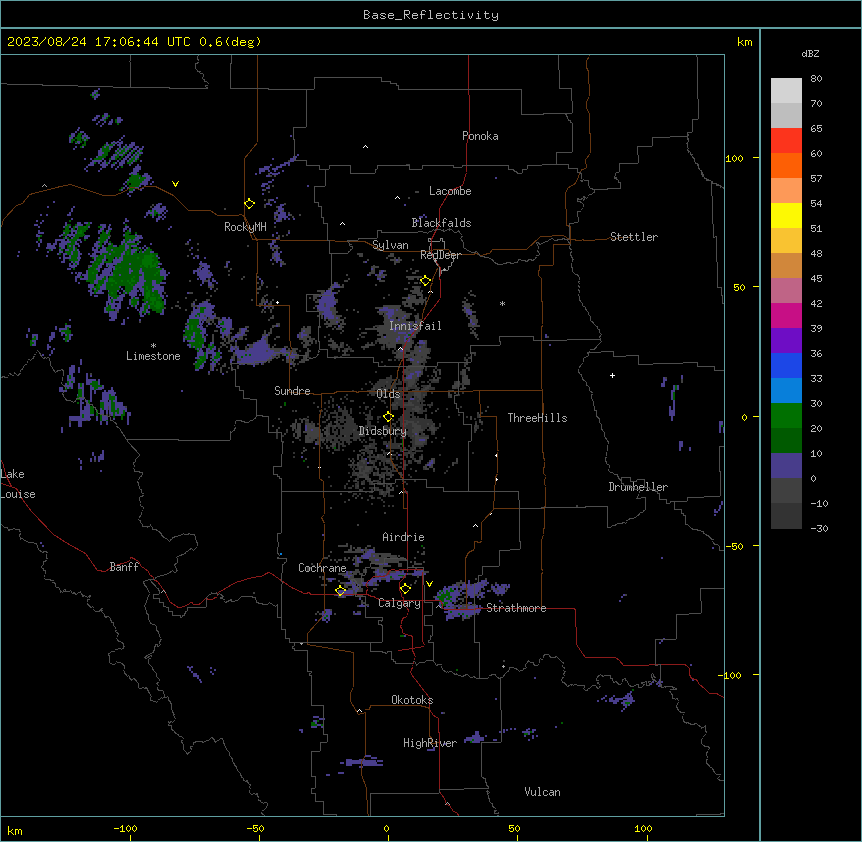Click the Sundre town label
The width and height of the screenshot is (862, 842).
coord(292,391)
